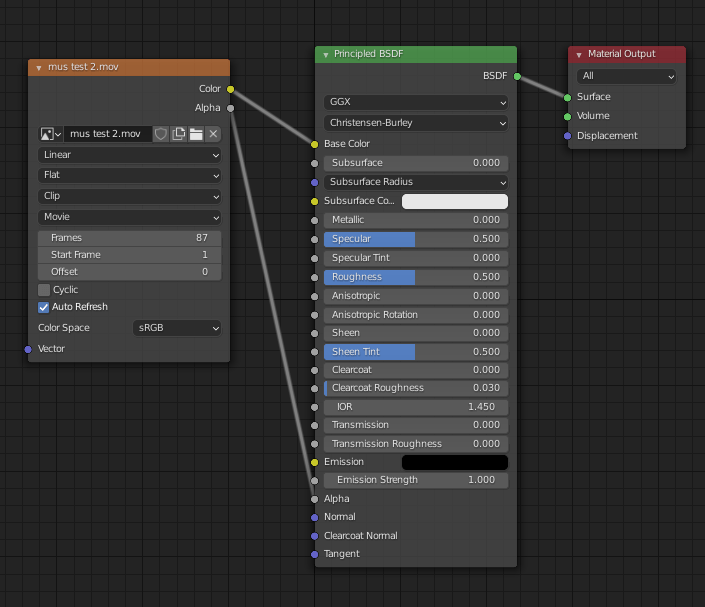705x607 pixels.
Task: Open the Christensen-Burley subsurface method dropdown
Action: coord(416,123)
